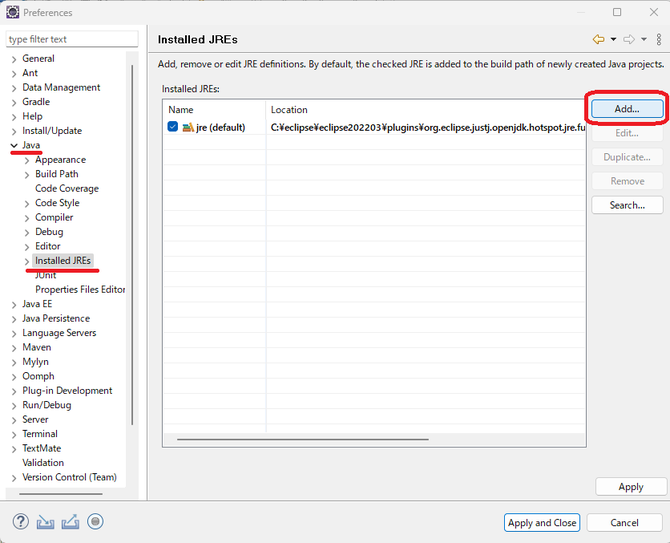
Task: Click Apply and Close
Action: pyautogui.click(x=542, y=522)
